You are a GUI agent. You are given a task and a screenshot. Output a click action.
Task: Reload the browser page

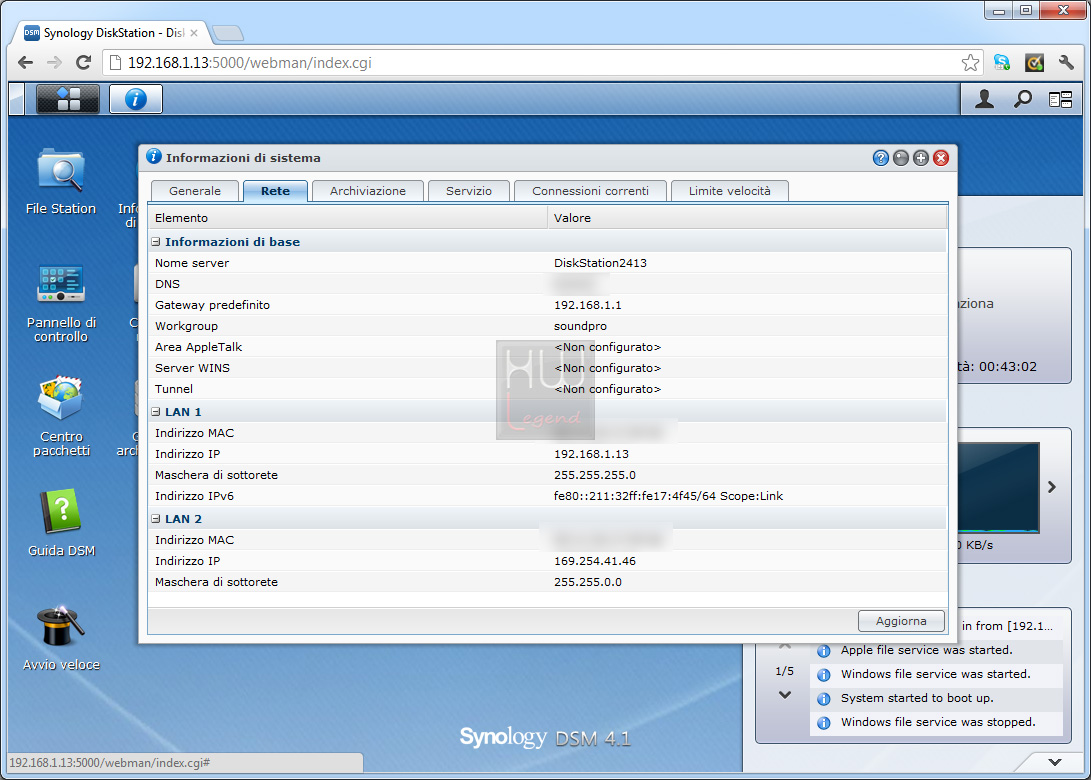pos(83,63)
